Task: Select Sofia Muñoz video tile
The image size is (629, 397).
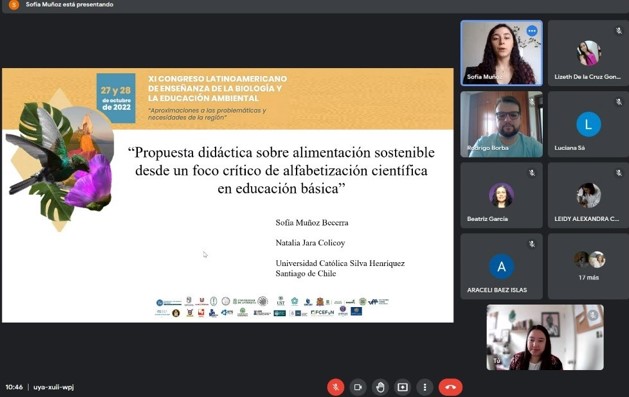Action: pos(501,53)
